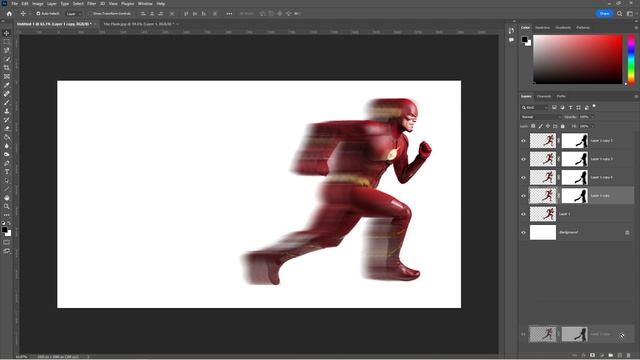Select the Background layer thumbnail
This screenshot has height=360, width=640.
tap(543, 233)
